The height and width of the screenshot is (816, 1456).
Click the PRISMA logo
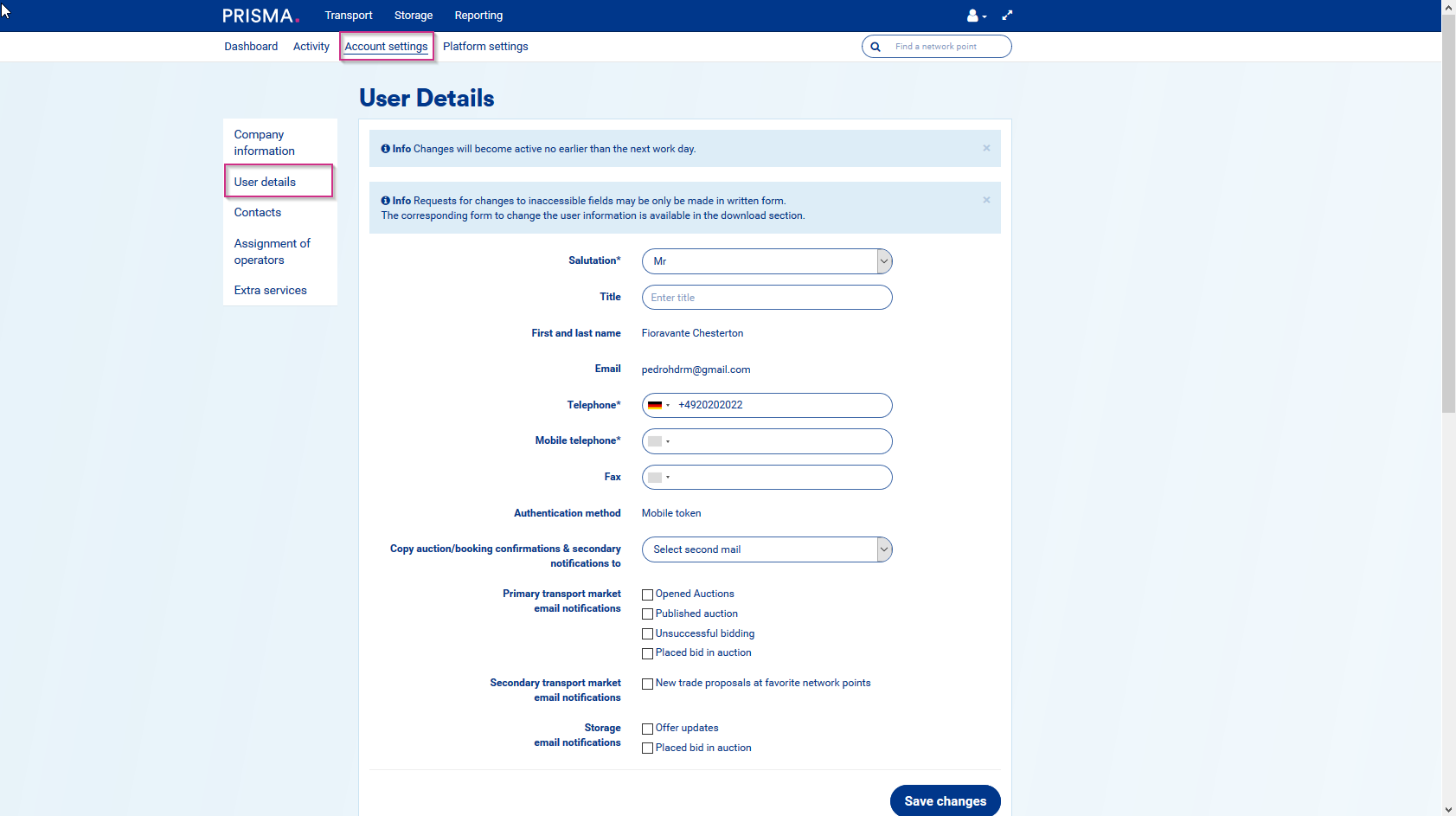coord(260,16)
